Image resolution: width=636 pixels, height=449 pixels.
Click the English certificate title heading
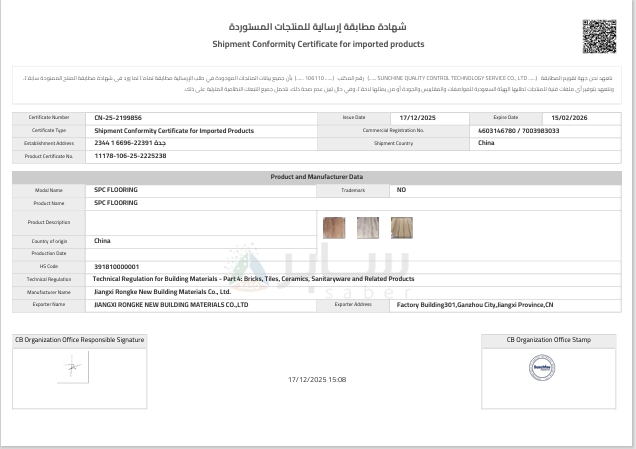tap(318, 45)
